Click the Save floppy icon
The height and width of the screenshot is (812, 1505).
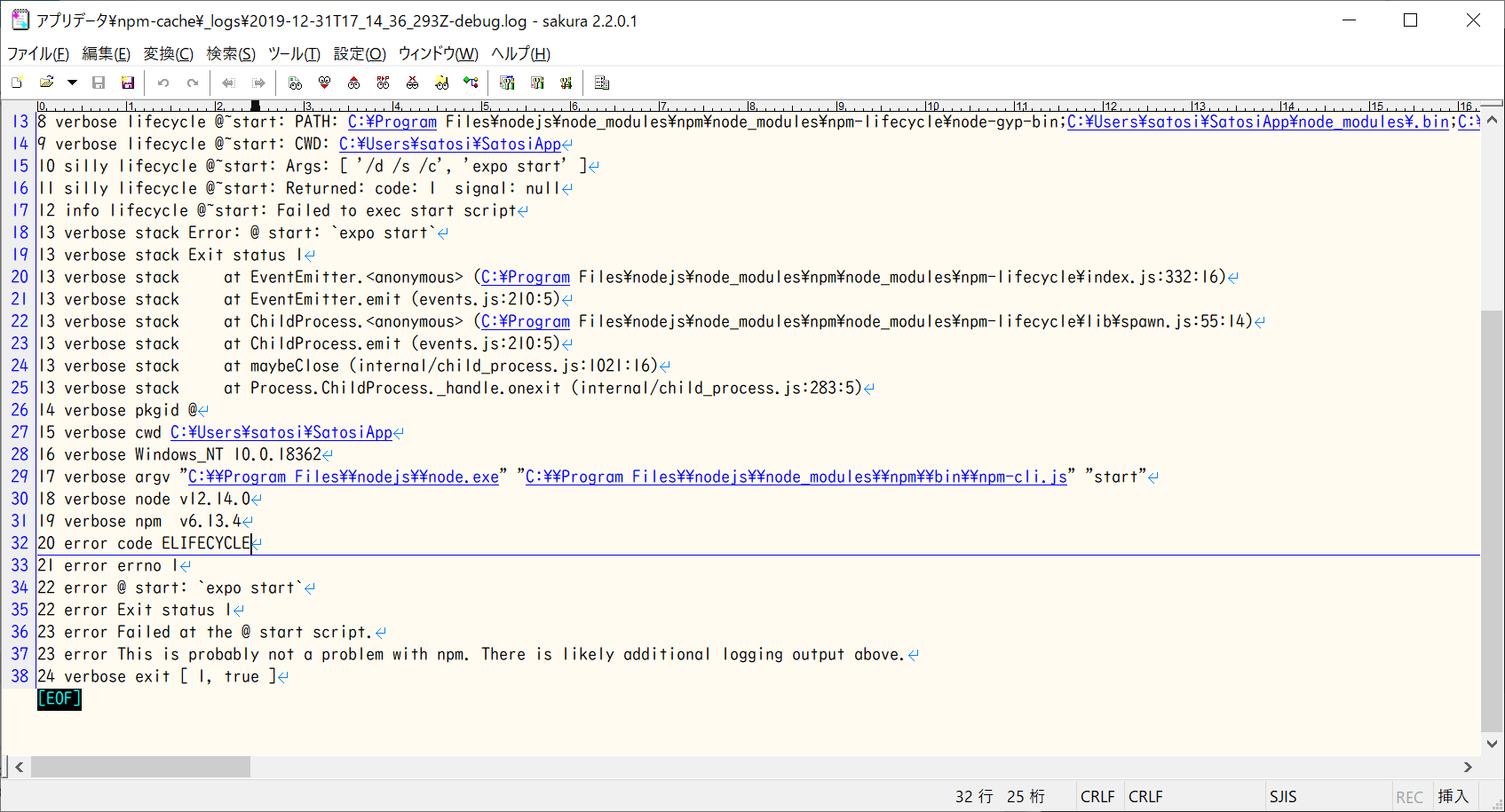[x=99, y=83]
